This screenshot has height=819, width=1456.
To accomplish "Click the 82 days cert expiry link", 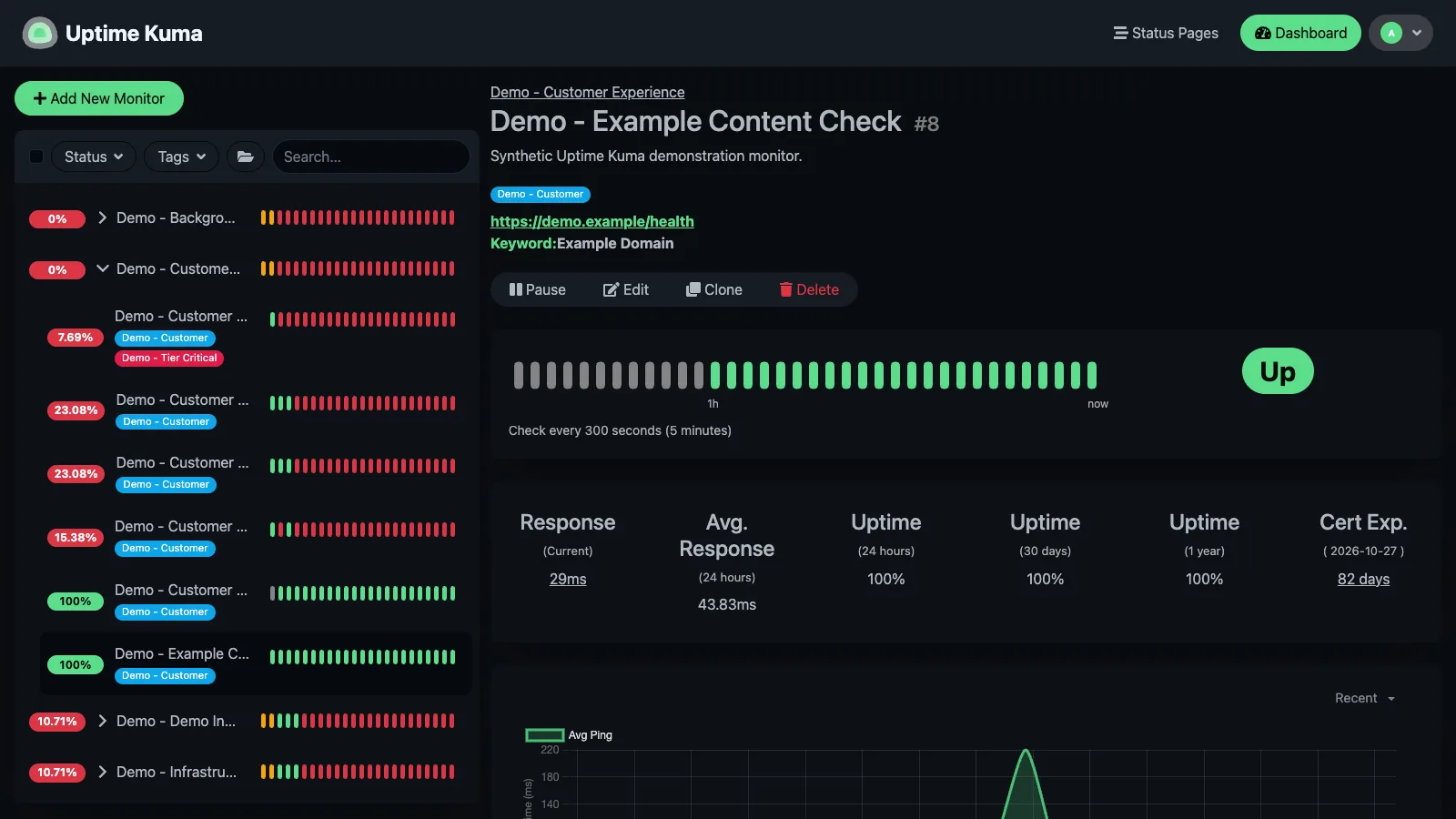I will tap(1363, 579).
